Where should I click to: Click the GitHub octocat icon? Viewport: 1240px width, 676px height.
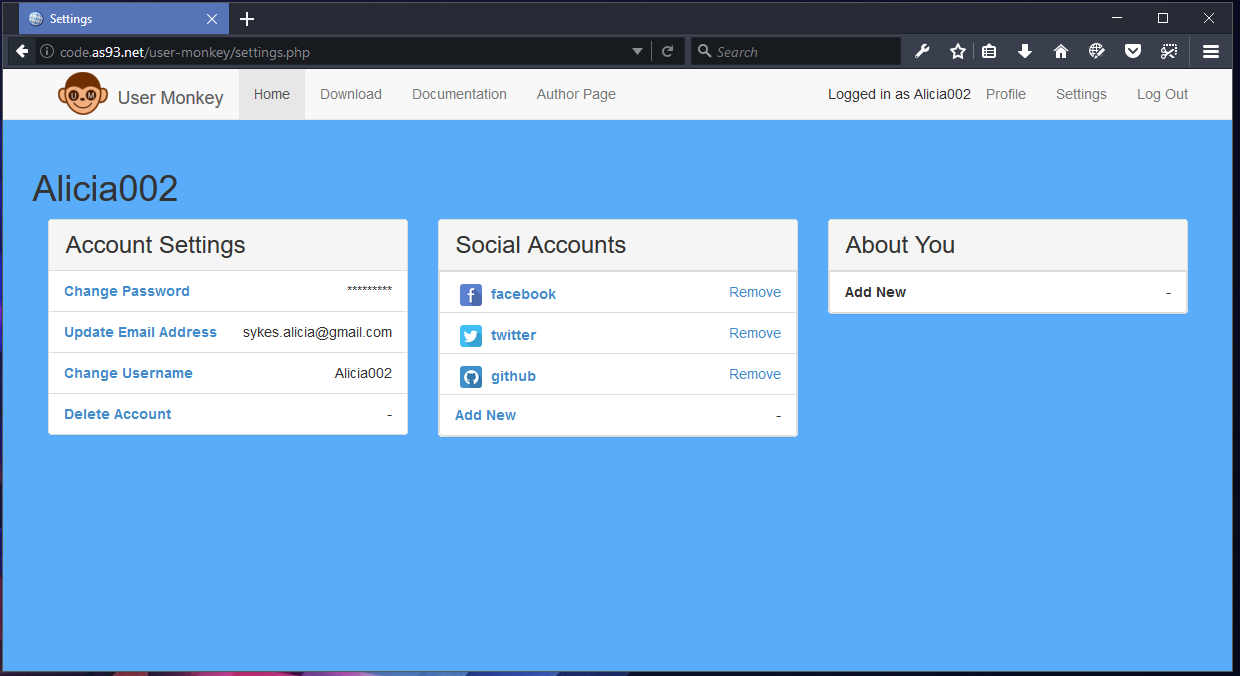tap(471, 376)
